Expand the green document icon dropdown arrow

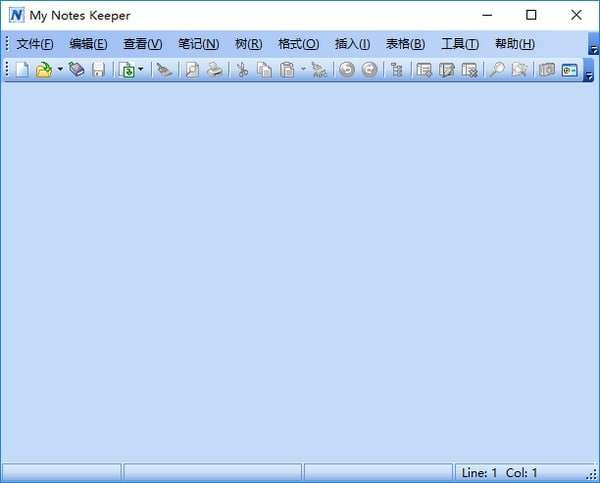(x=141, y=69)
